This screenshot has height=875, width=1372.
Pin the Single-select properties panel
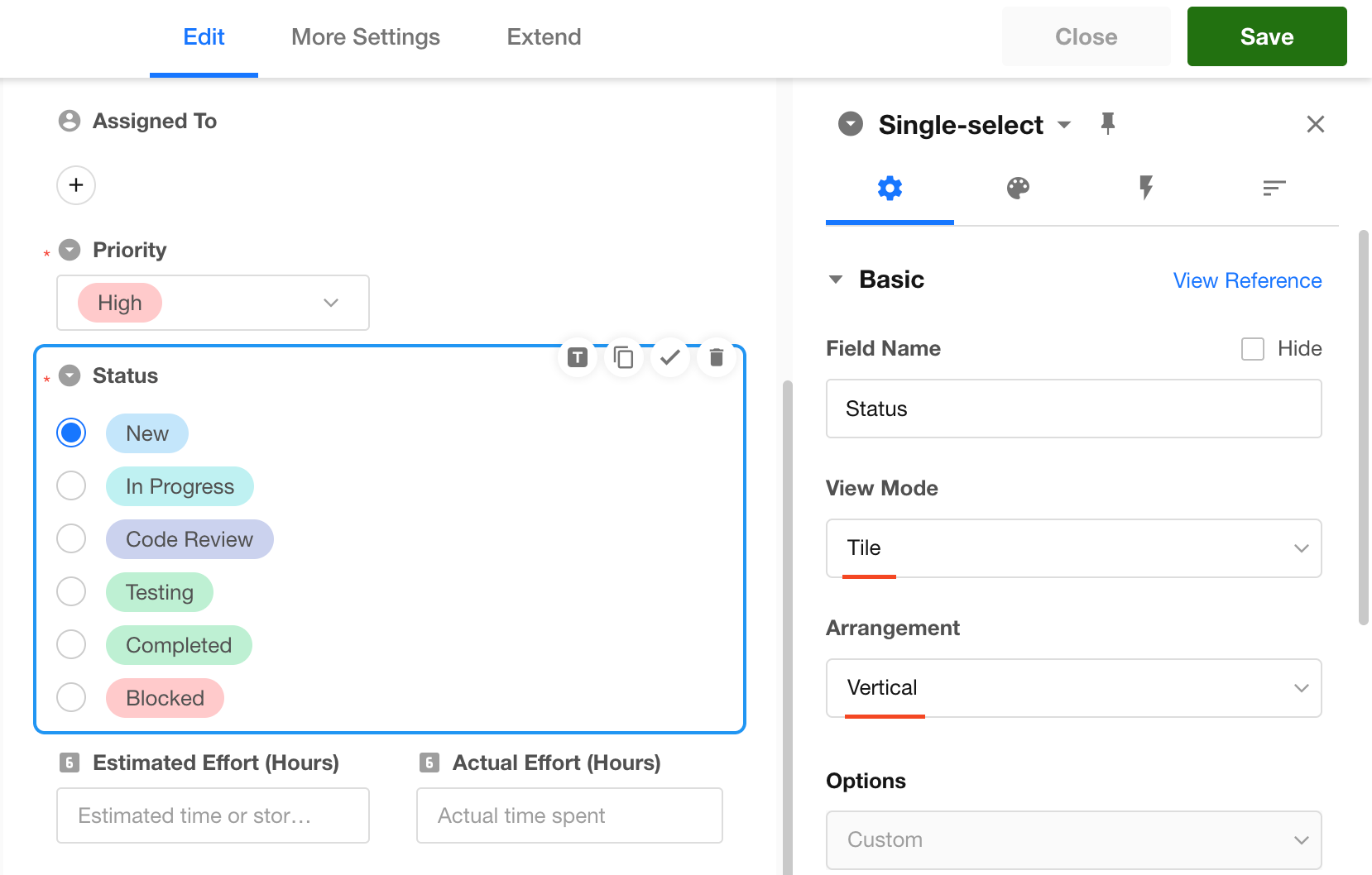[x=1107, y=124]
